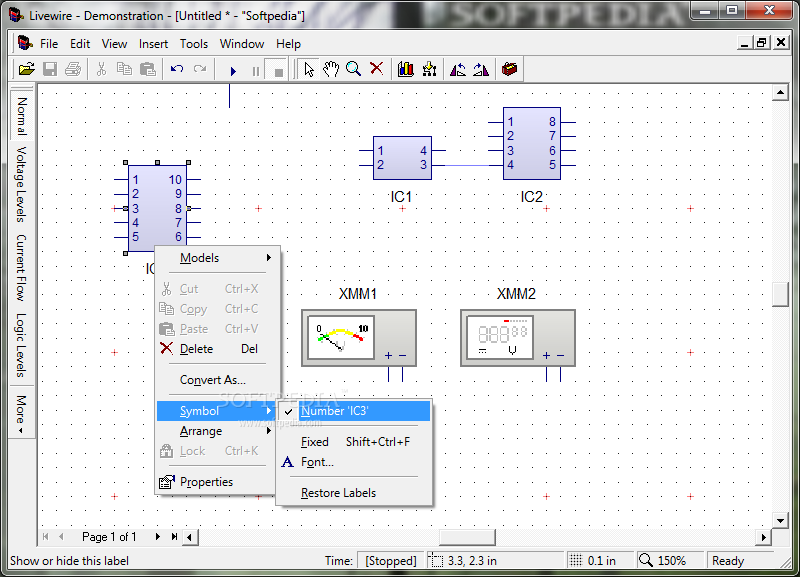Open the Edit menu
The image size is (800, 577).
80,44
